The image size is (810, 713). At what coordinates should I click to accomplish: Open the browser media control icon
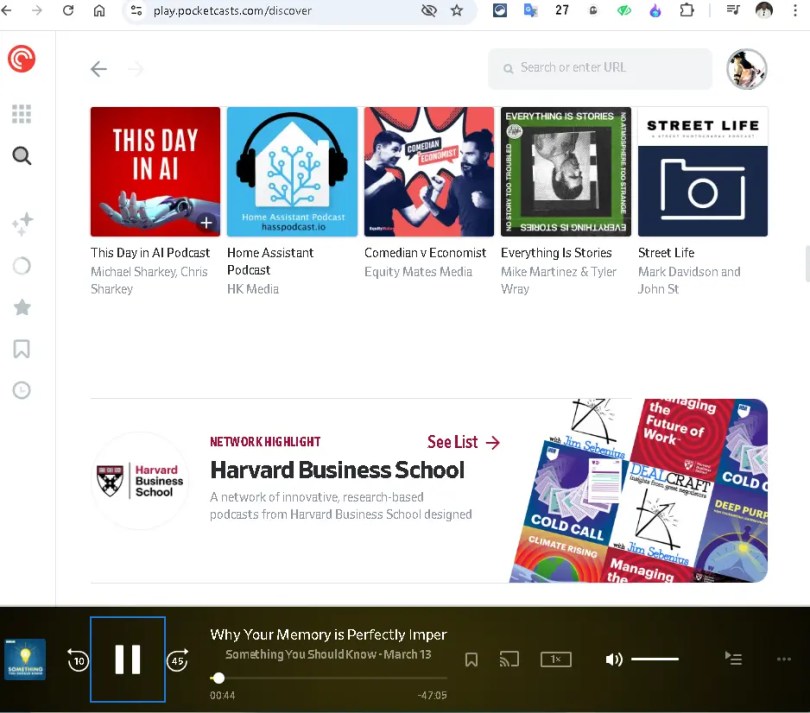coord(733,10)
